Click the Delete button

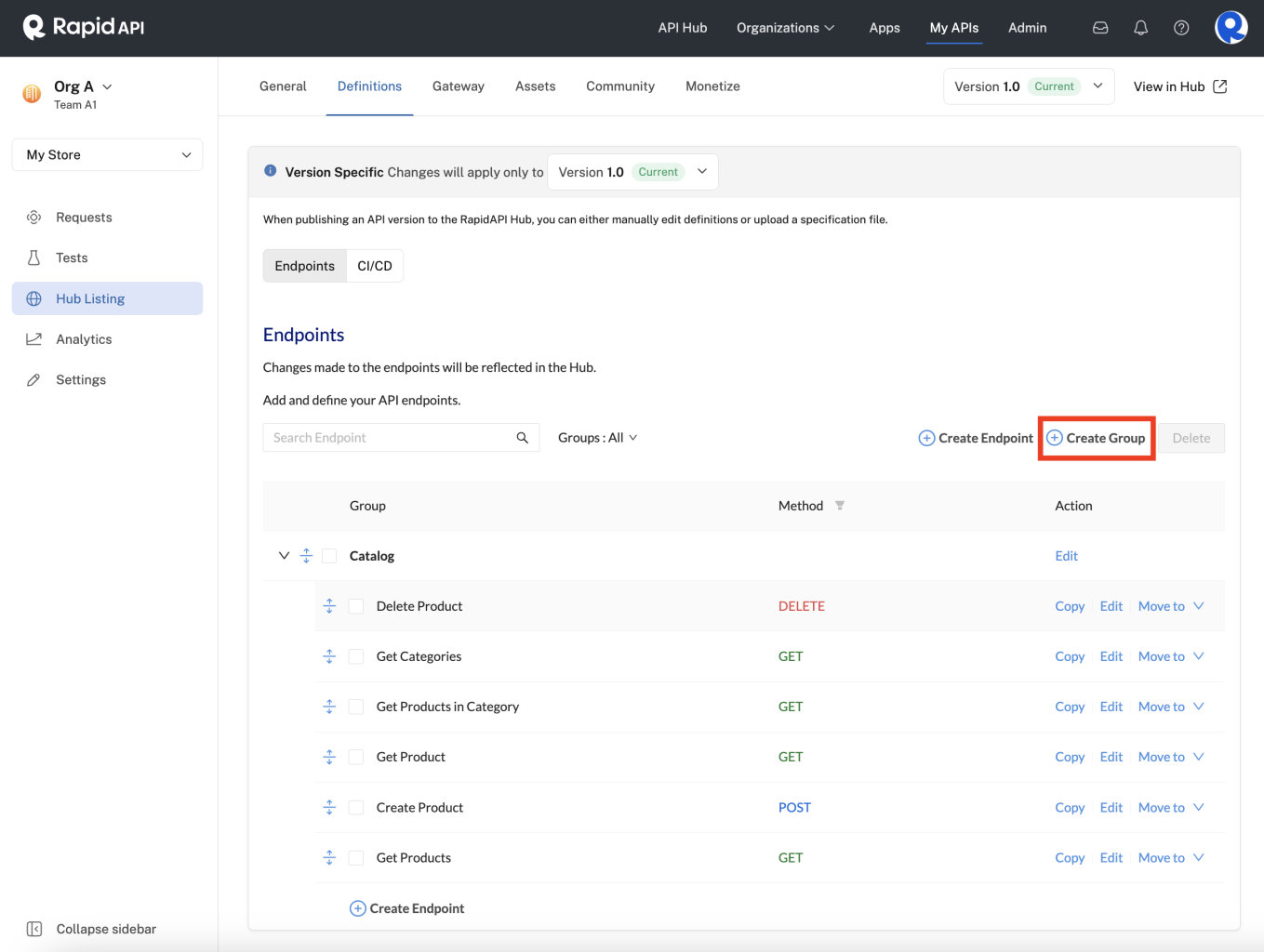(1191, 438)
